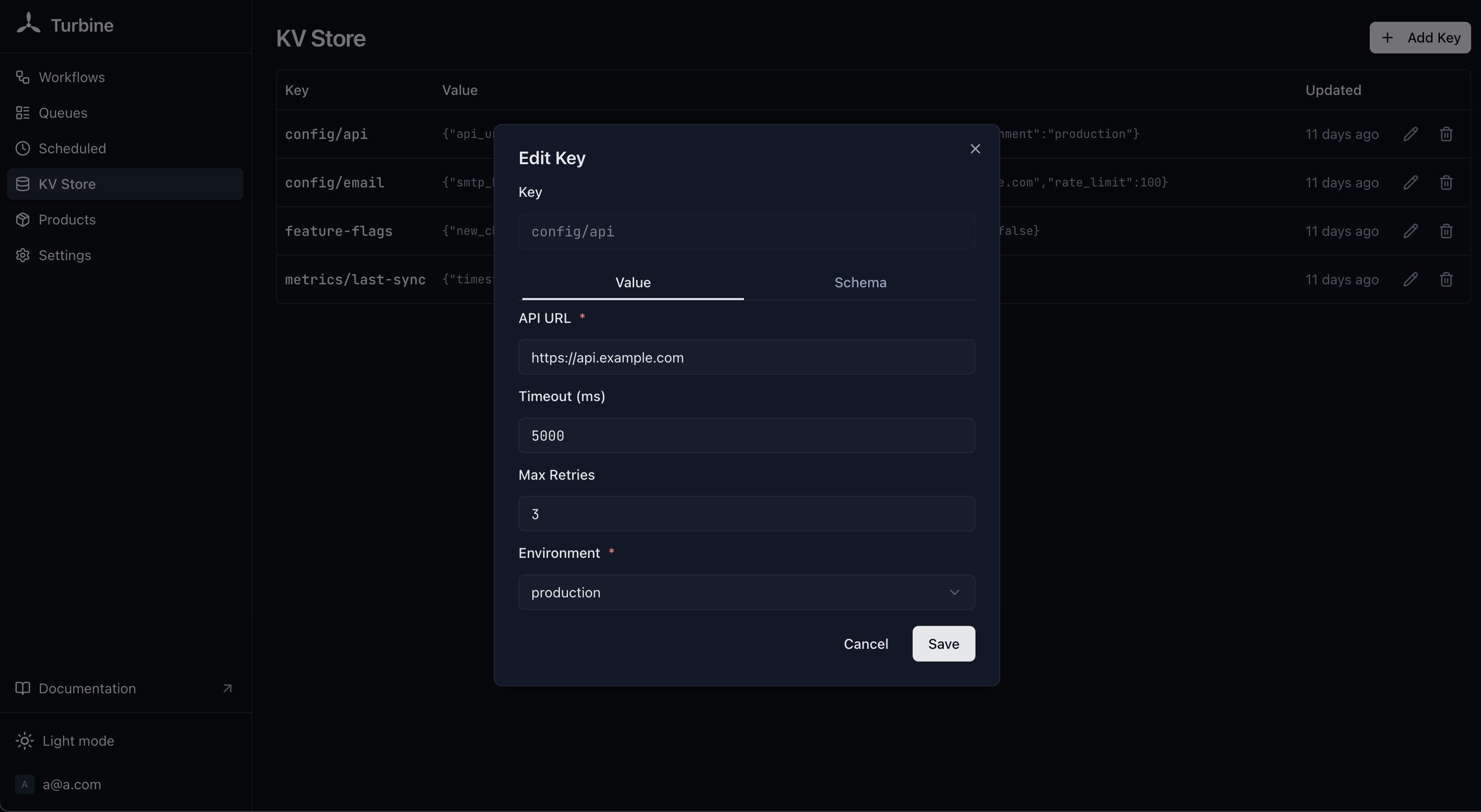The width and height of the screenshot is (1481, 812).
Task: Click the Key field showing config/api
Action: [746, 231]
